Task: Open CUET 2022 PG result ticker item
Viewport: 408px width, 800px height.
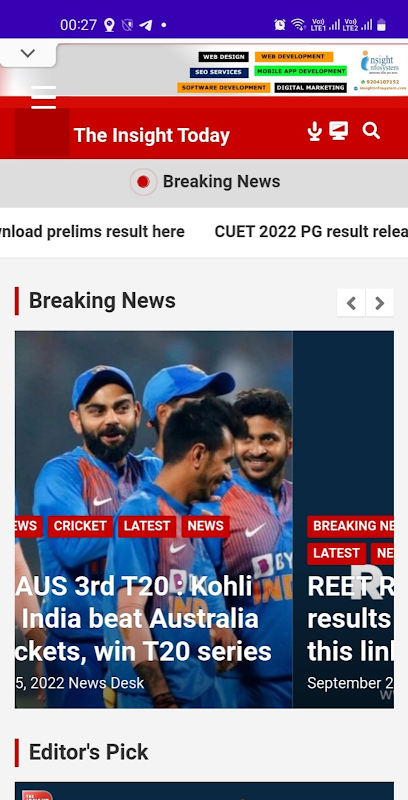Action: coord(311,232)
